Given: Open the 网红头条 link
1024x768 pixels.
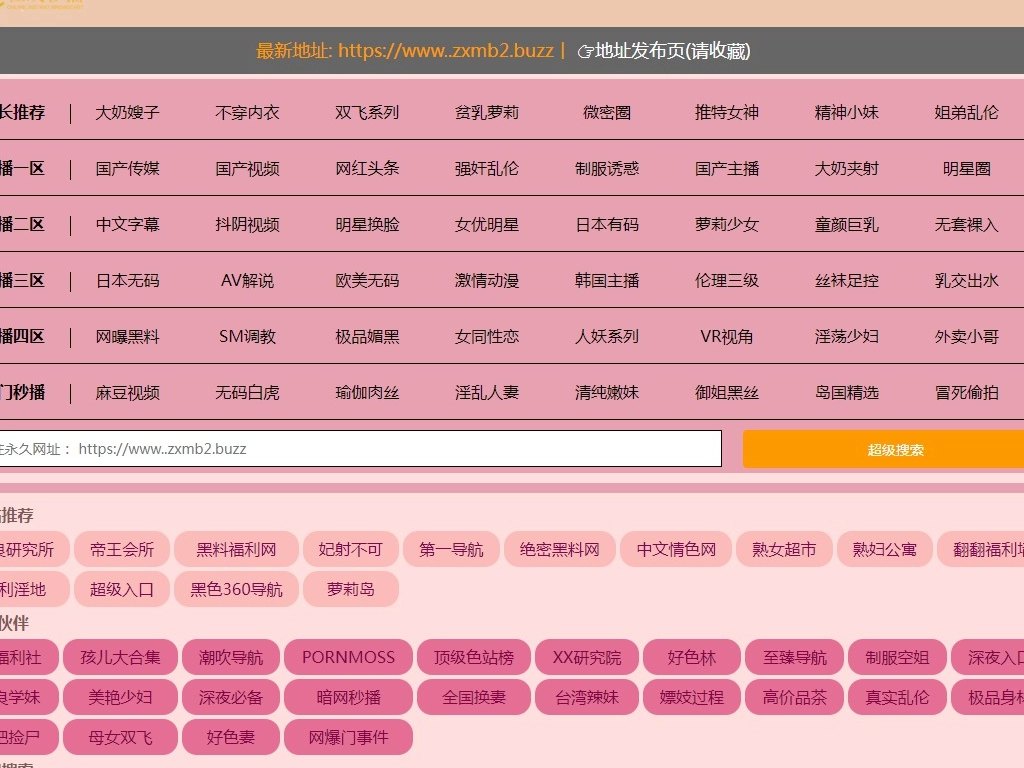Looking at the screenshot, I should click(x=366, y=169).
